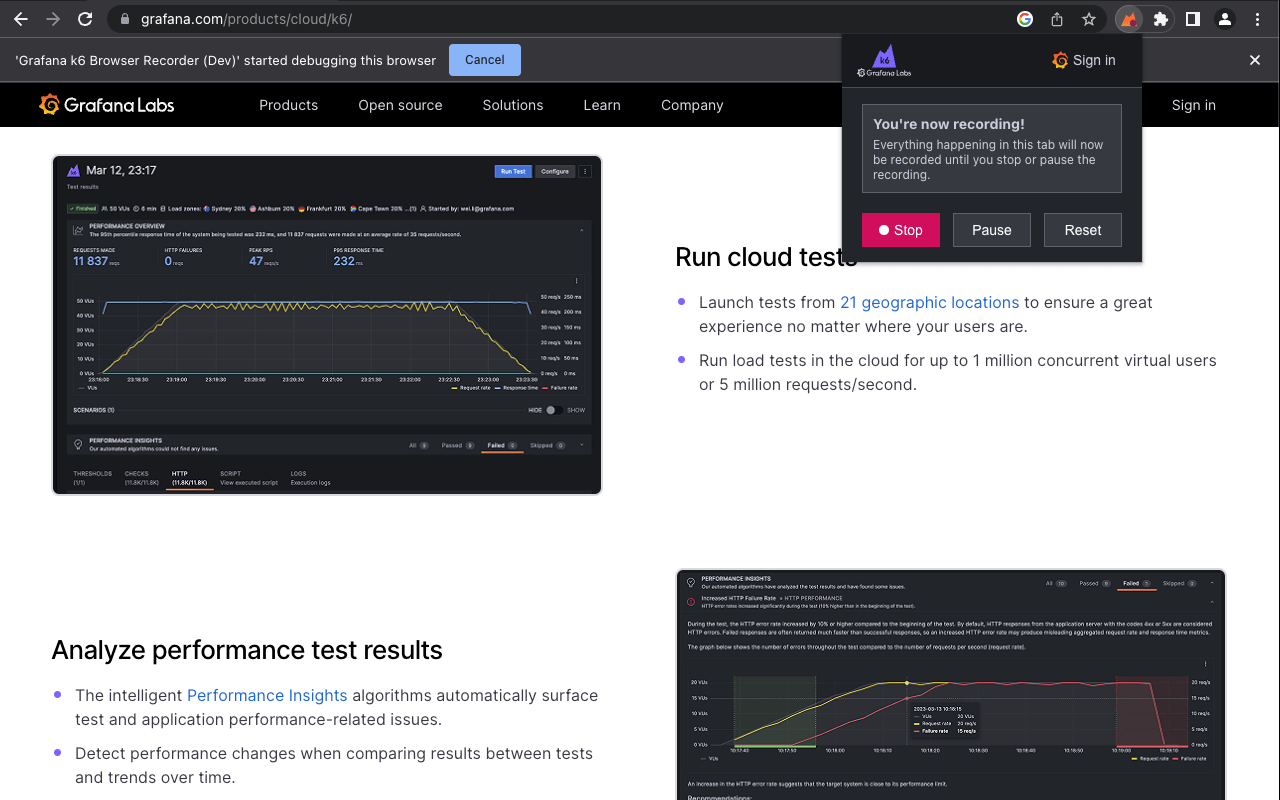Viewport: 1280px width, 800px height.
Task: Open the Open source menu
Action: point(400,105)
